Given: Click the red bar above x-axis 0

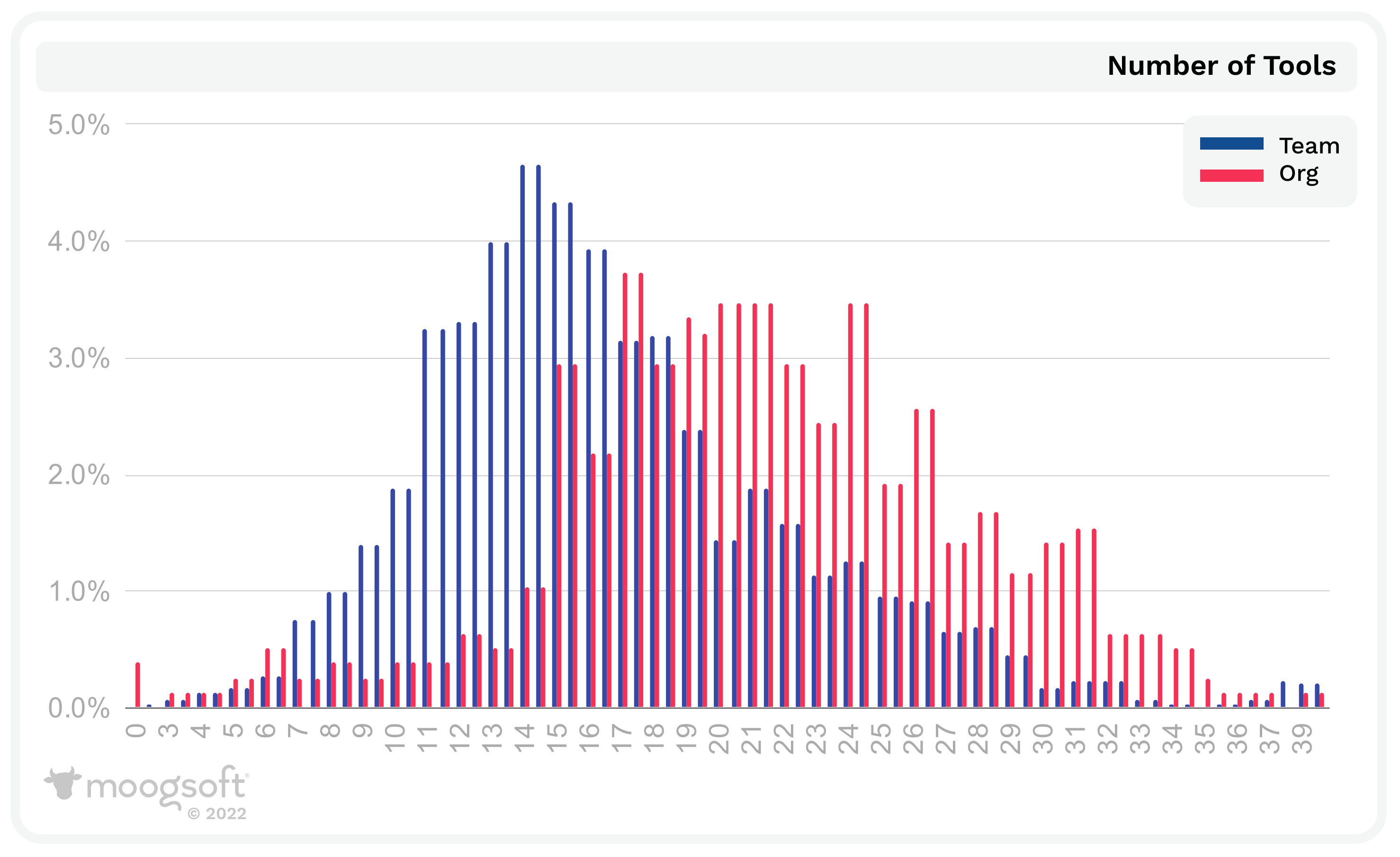Looking at the screenshot, I should 137,685.
